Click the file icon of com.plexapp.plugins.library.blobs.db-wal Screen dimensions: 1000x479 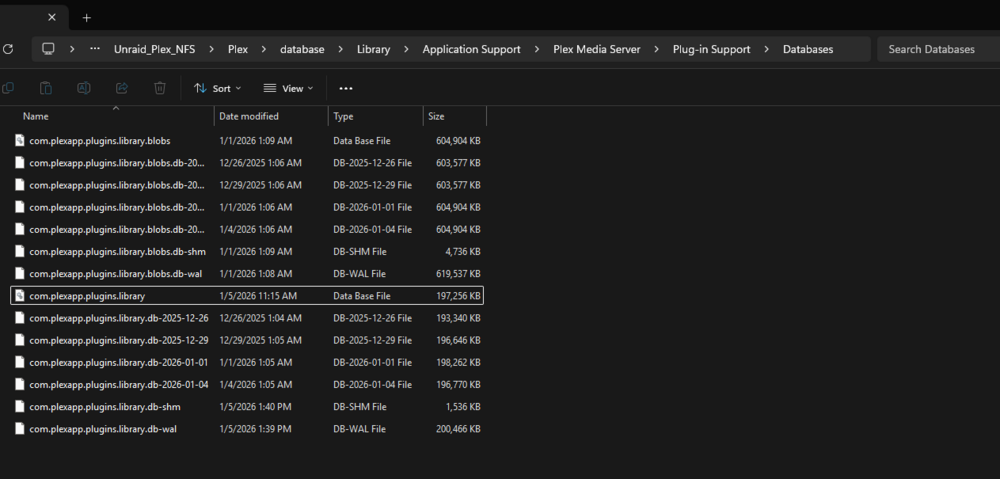click(x=20, y=274)
